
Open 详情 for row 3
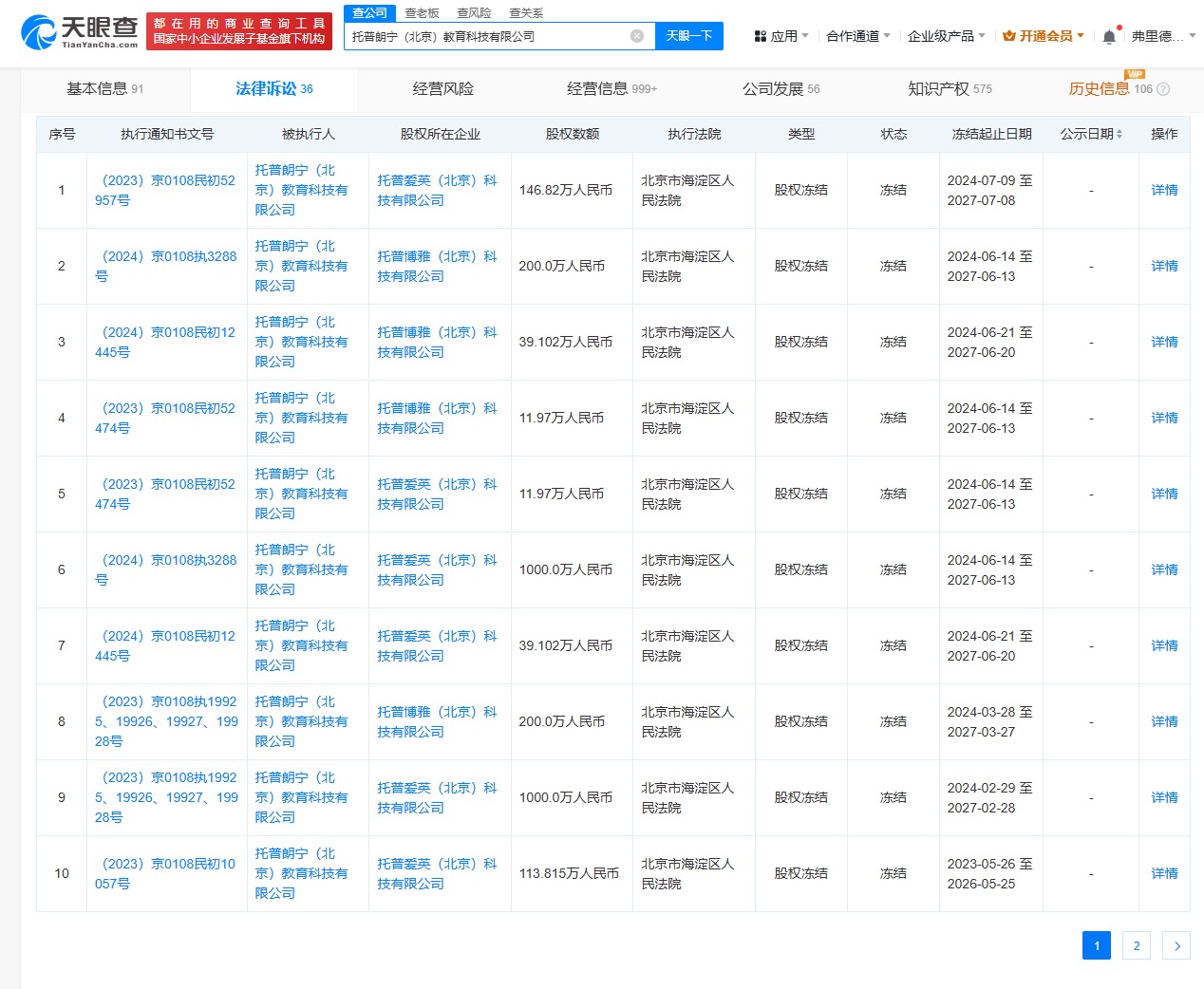pos(1164,342)
